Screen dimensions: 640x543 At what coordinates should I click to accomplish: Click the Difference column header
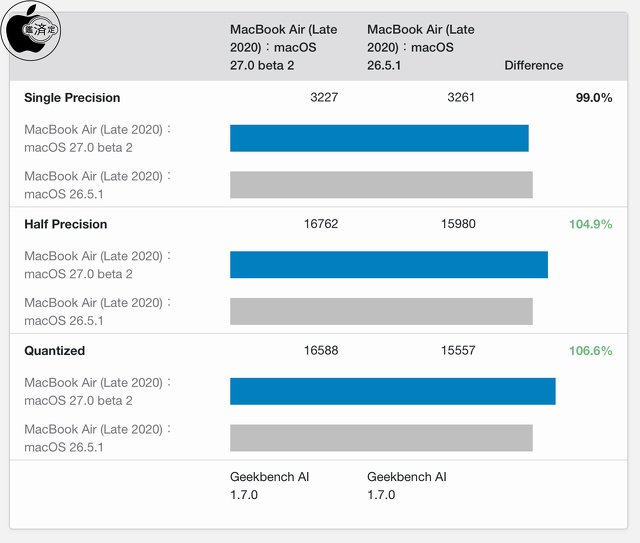pyautogui.click(x=534, y=65)
